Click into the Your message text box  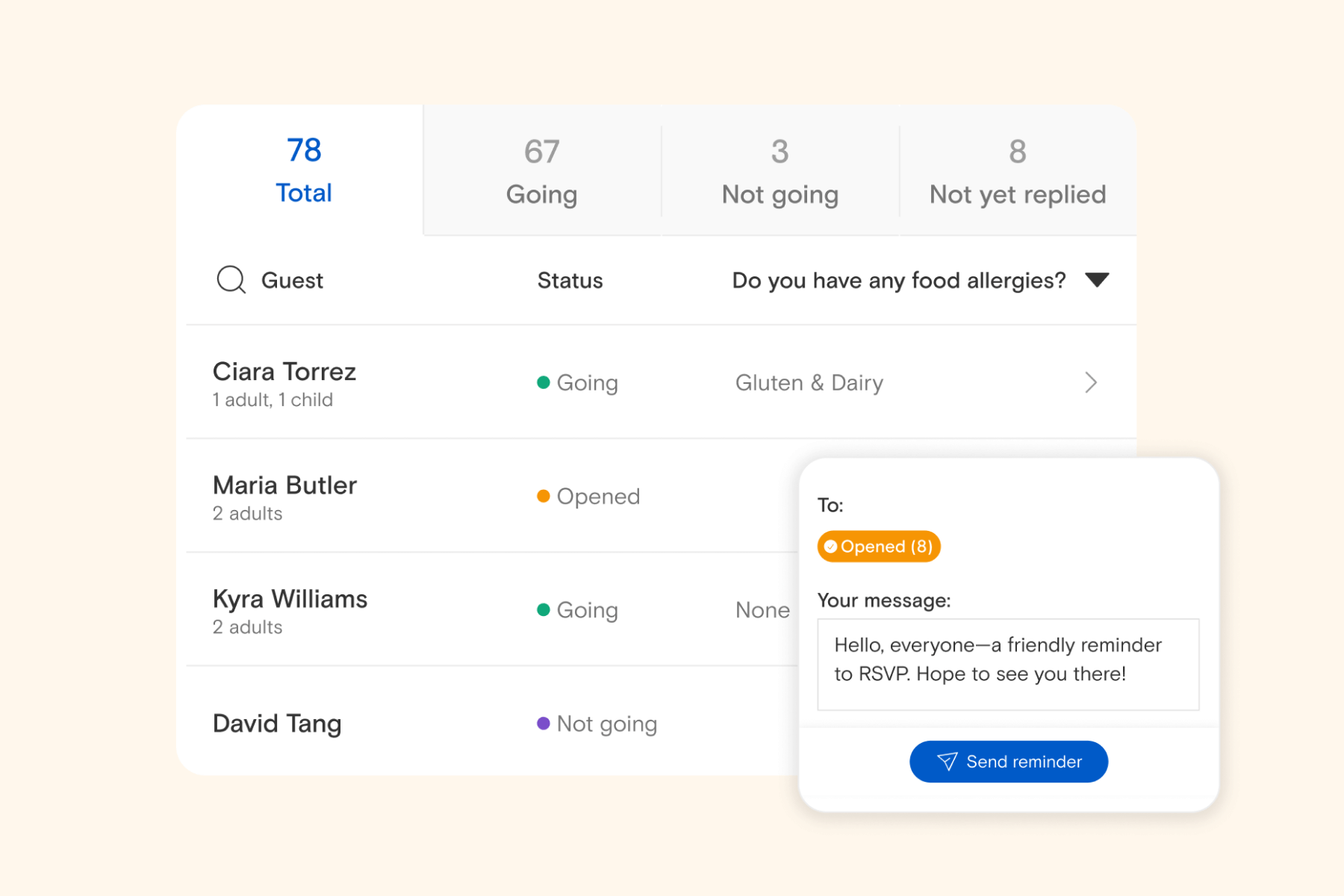click(1008, 664)
